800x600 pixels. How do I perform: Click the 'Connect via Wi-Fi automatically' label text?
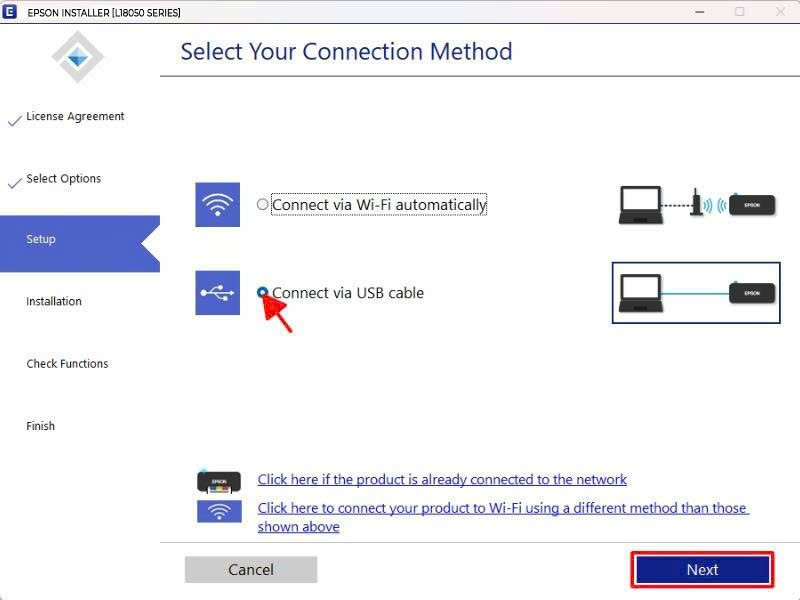point(379,205)
